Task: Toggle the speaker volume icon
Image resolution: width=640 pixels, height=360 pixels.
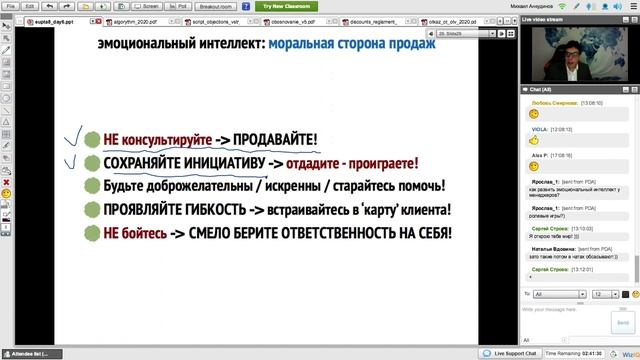Action: pyautogui.click(x=618, y=6)
